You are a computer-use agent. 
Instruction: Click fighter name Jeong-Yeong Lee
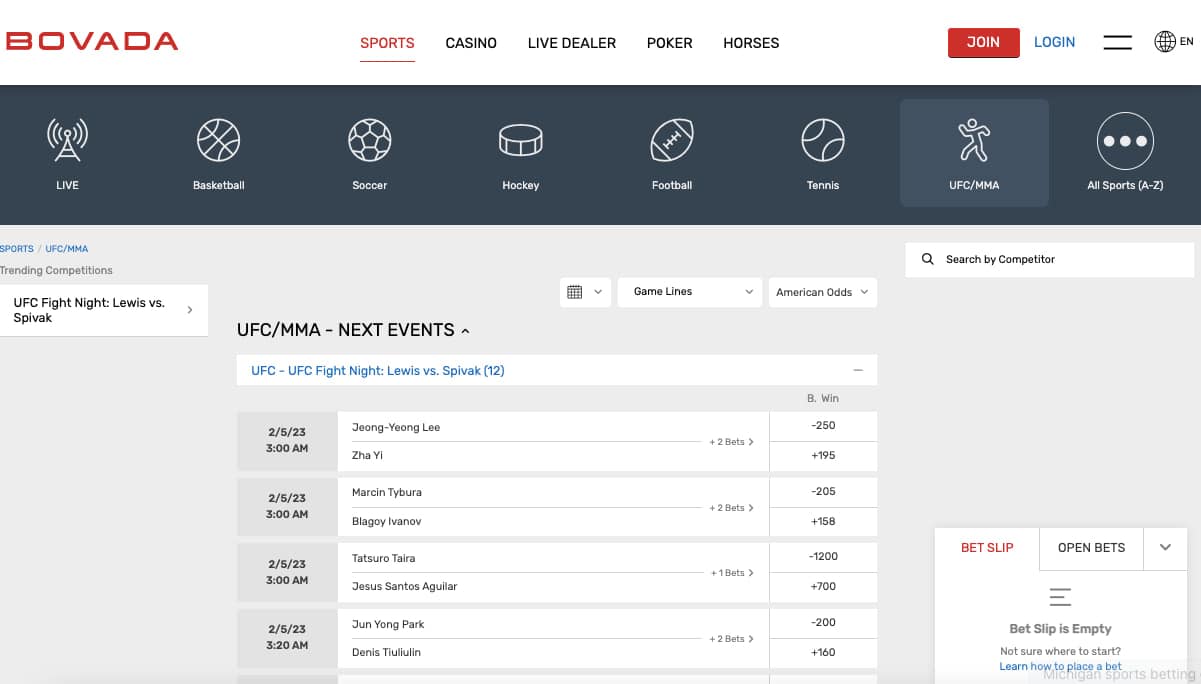coord(396,427)
